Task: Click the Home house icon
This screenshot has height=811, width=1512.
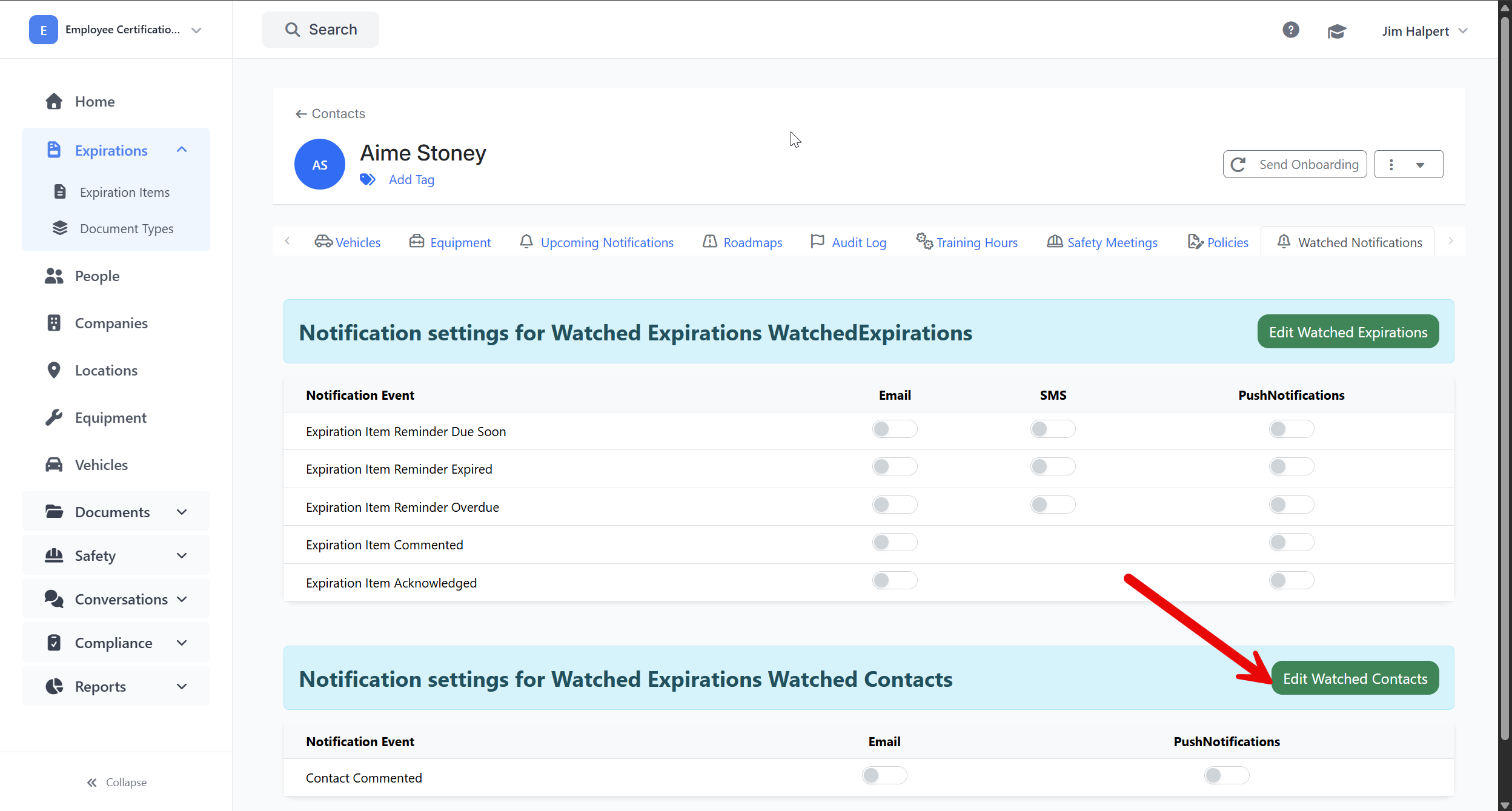Action: click(54, 101)
